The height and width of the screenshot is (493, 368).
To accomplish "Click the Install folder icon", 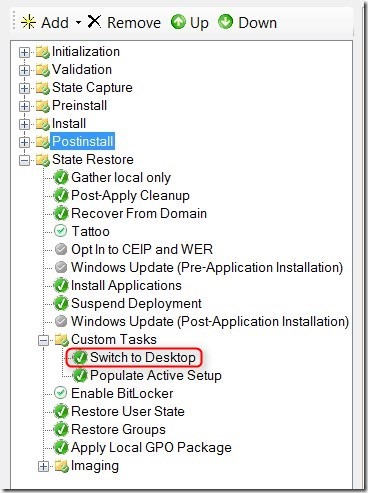I will pyautogui.click(x=43, y=124).
